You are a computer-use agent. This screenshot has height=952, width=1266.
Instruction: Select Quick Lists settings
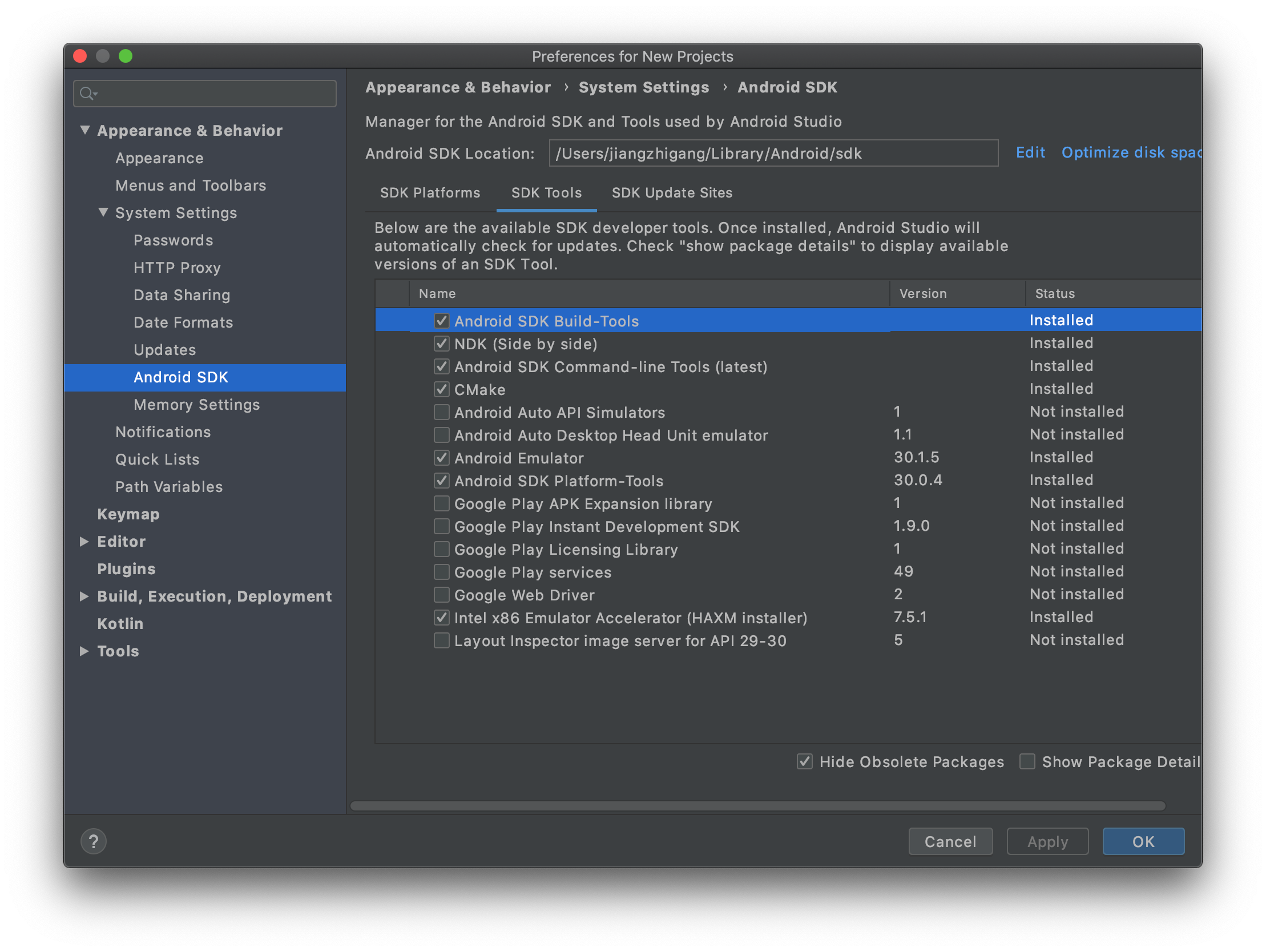point(157,459)
